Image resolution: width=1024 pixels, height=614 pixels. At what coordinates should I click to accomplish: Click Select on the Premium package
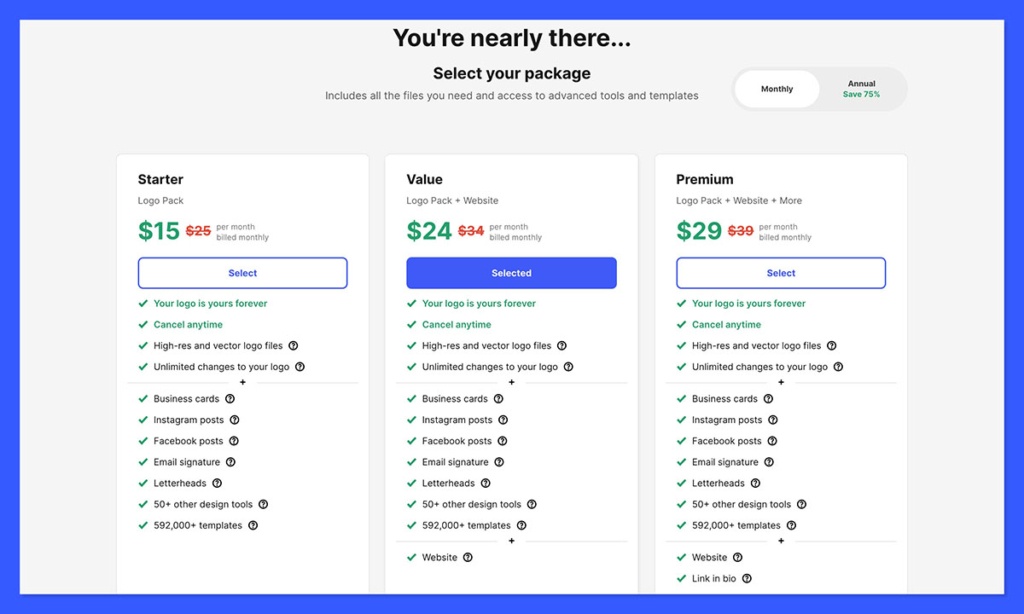(781, 272)
